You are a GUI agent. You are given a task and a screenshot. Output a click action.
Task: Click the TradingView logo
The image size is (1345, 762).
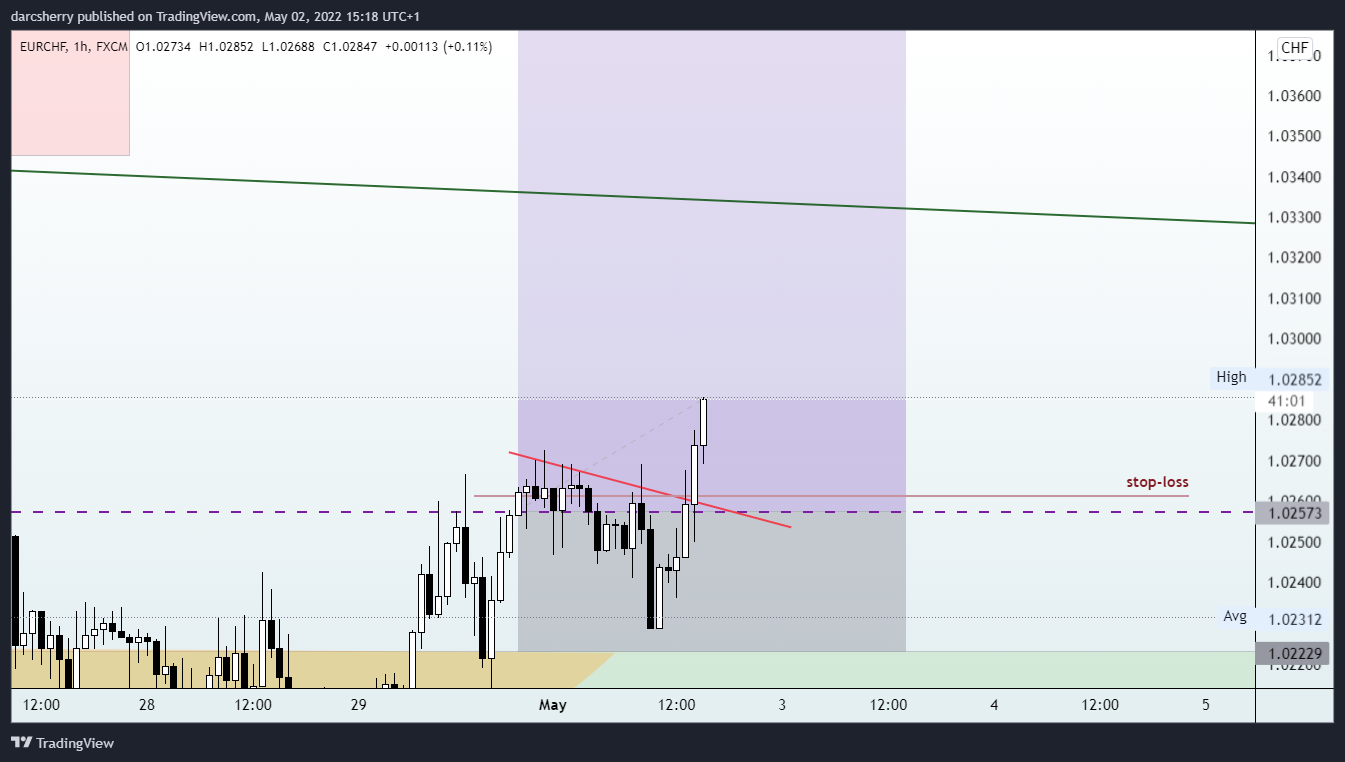coord(62,743)
